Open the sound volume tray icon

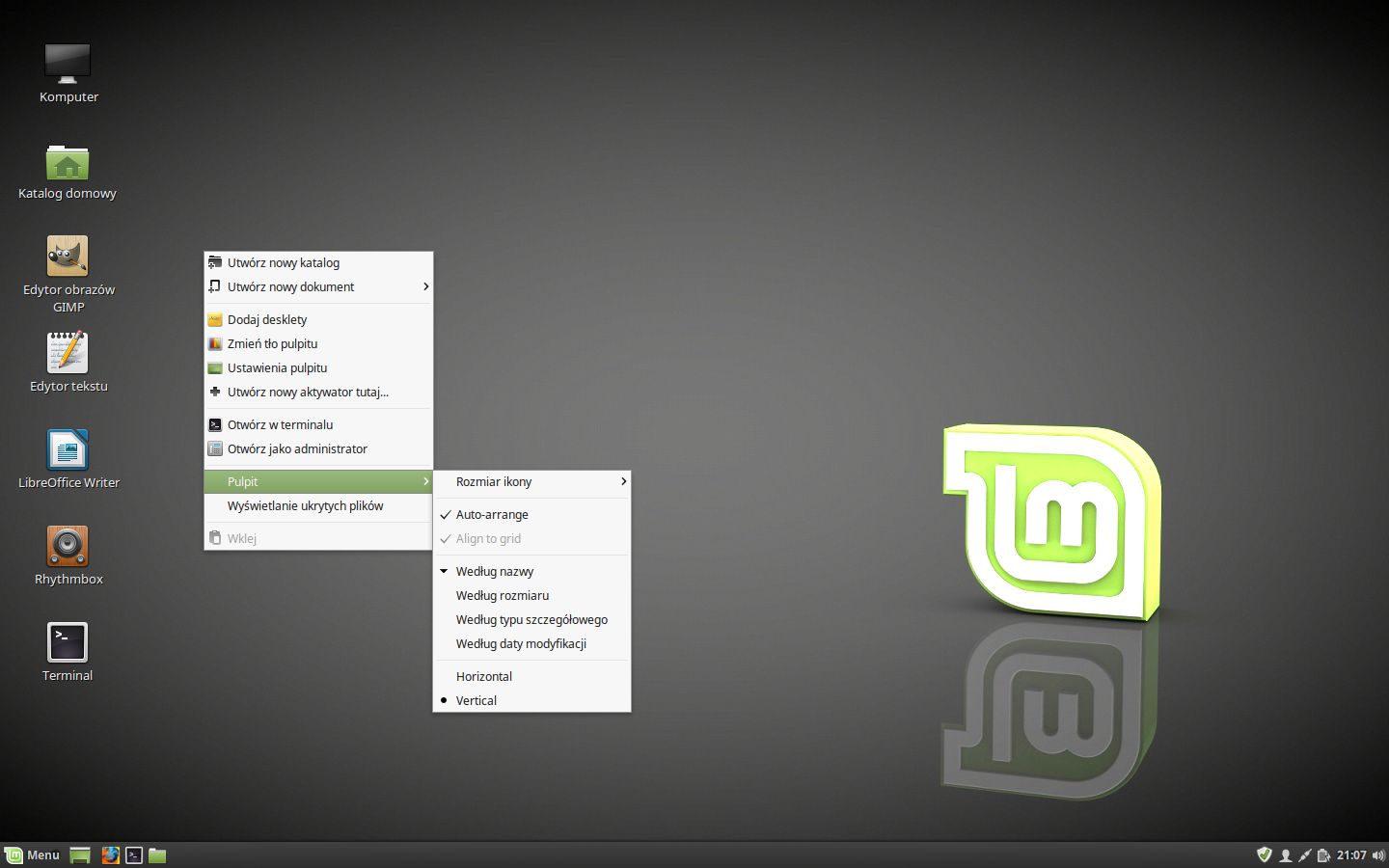tap(1377, 855)
